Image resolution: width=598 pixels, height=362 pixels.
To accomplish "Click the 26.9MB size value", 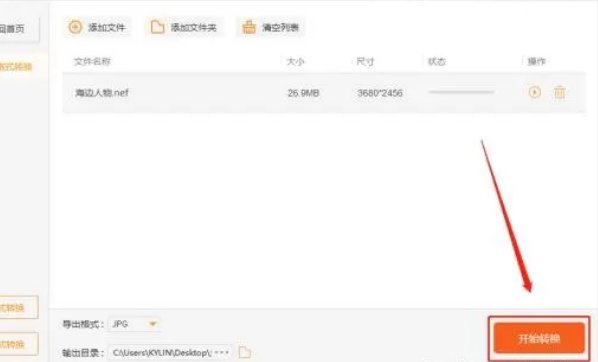I will (303, 93).
